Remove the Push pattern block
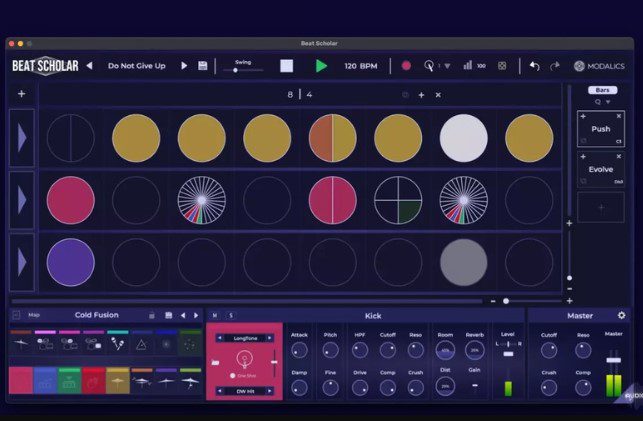The width and height of the screenshot is (643, 421). 619,116
